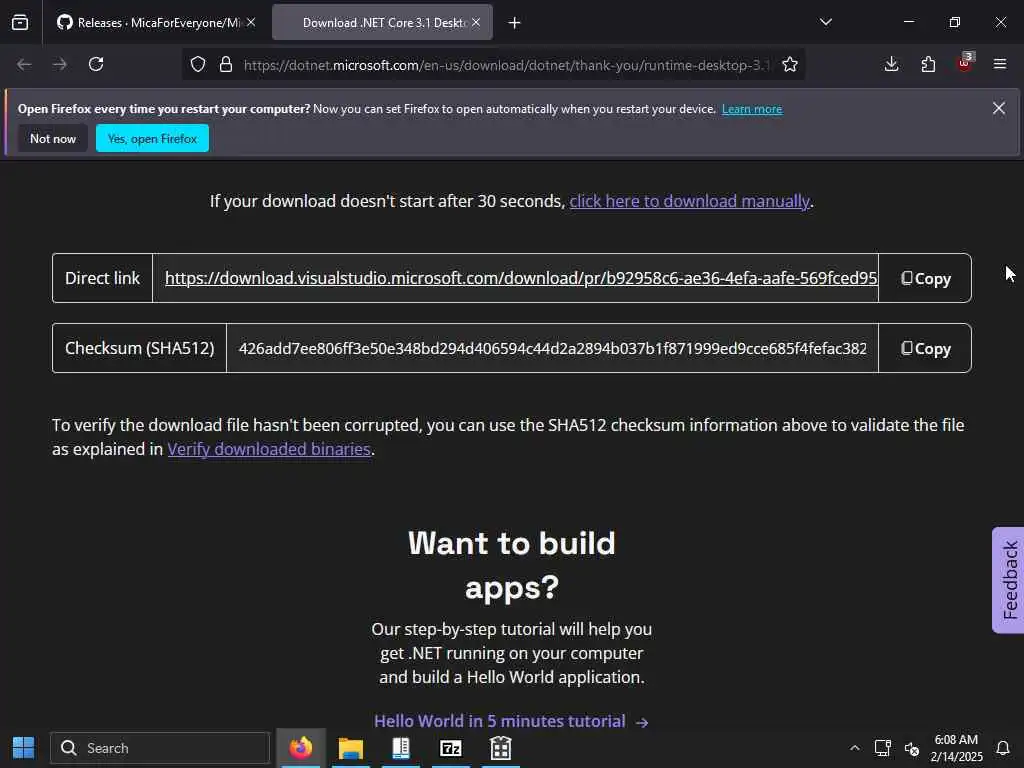
Task: Click the Checksum (SHA512) label cell
Action: [140, 348]
